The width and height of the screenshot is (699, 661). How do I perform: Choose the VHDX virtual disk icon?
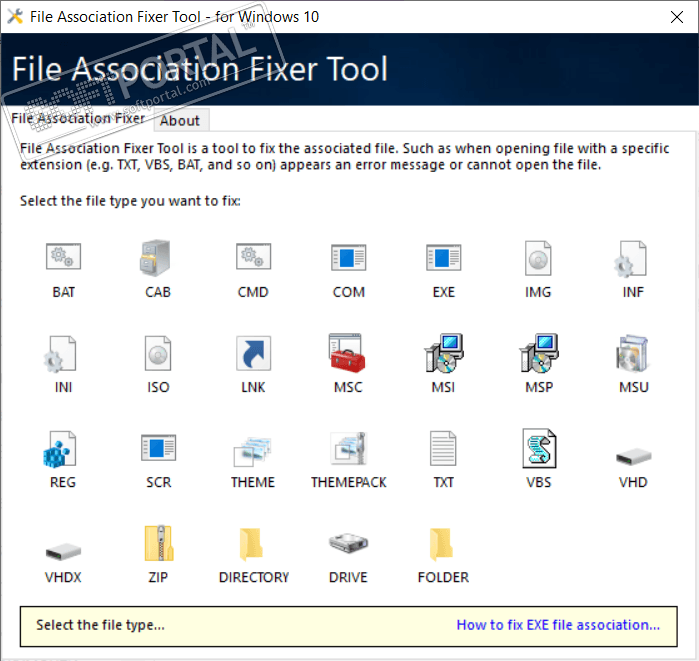(x=63, y=552)
